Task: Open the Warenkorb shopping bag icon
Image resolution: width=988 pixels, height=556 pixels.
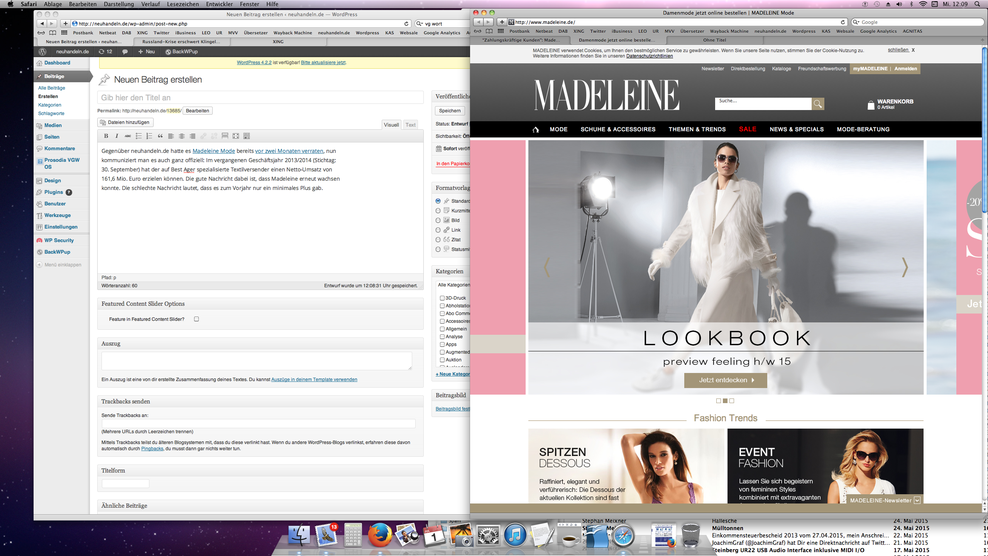Action: pyautogui.click(x=871, y=105)
